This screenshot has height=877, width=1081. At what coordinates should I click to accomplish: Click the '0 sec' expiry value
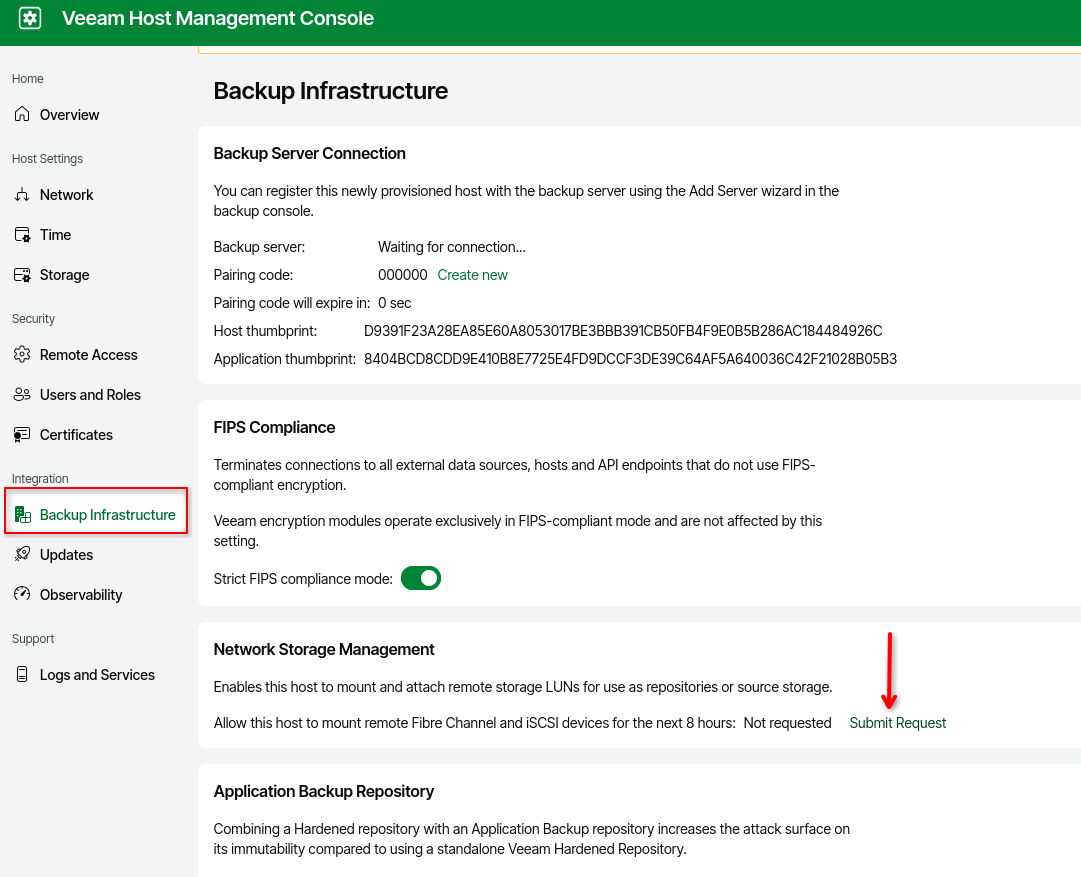coord(394,303)
